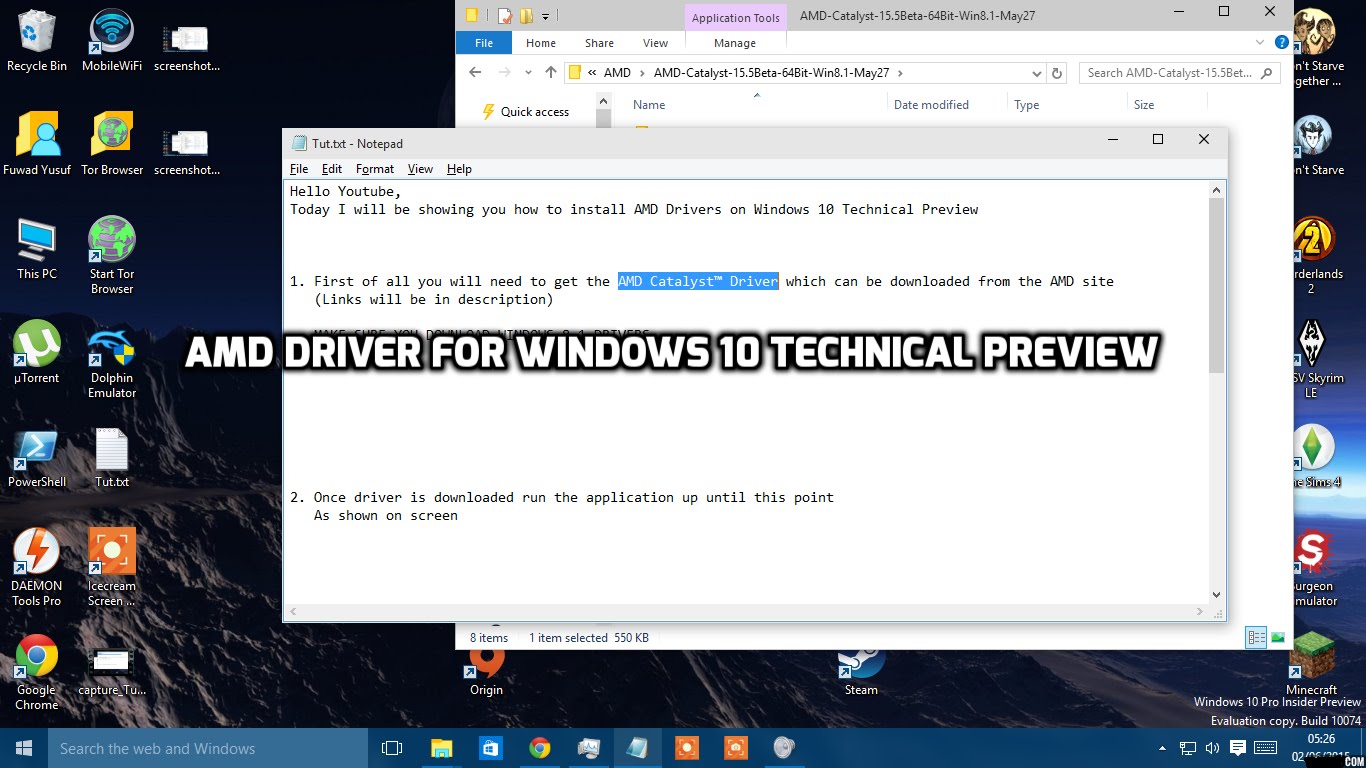Launch the MobileWiFi desktop shortcut

[x=112, y=40]
